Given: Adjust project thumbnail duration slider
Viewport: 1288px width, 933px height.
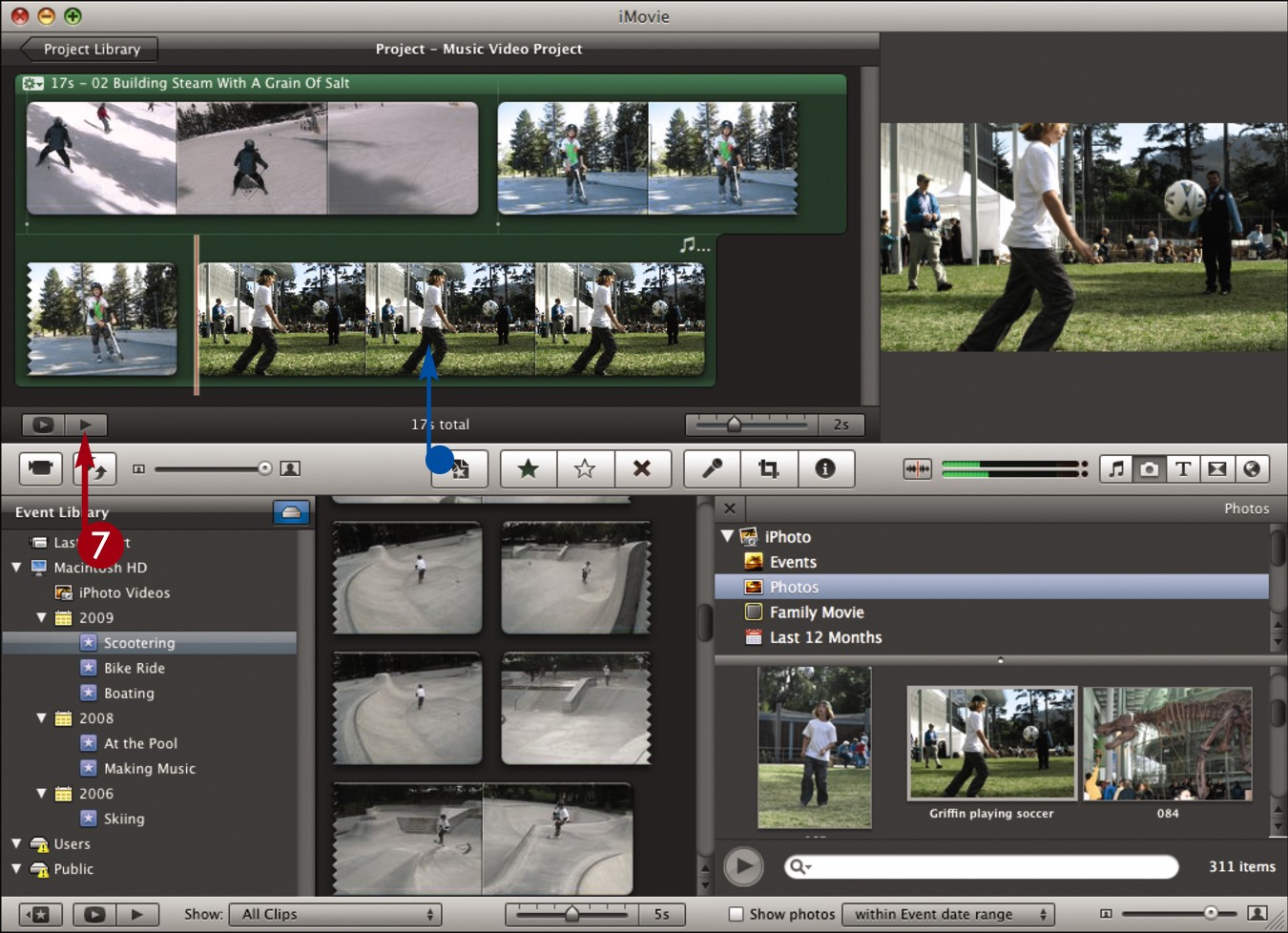Looking at the screenshot, I should click(x=734, y=424).
